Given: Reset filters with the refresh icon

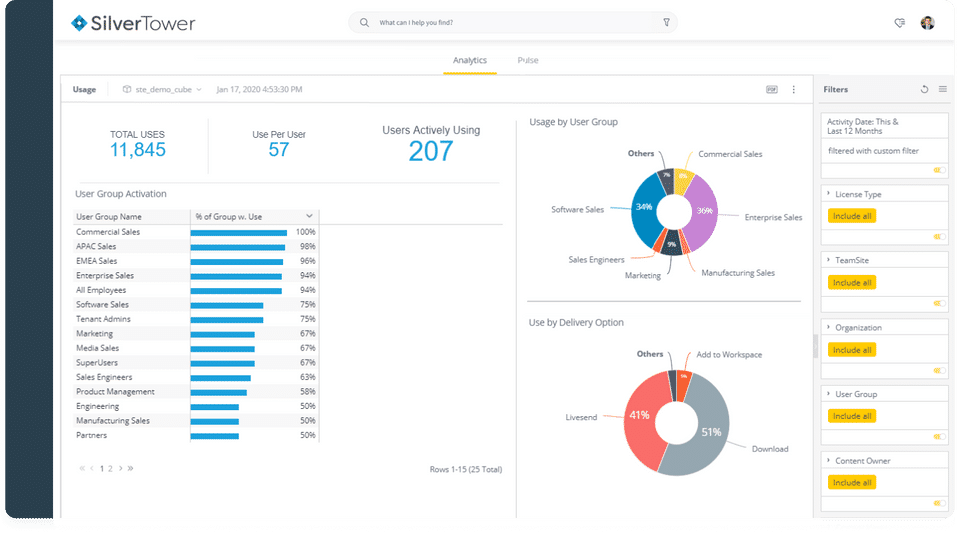Looking at the screenshot, I should click(x=924, y=89).
